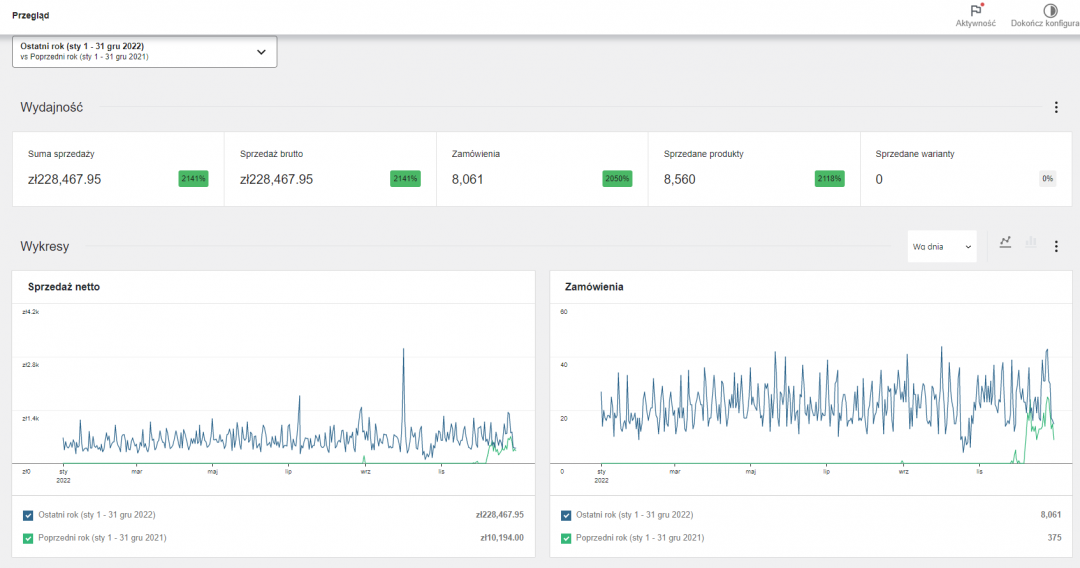Select the Sprzedaż brutto summary card
Image resolution: width=1080 pixels, height=568 pixels.
pyautogui.click(x=329, y=169)
